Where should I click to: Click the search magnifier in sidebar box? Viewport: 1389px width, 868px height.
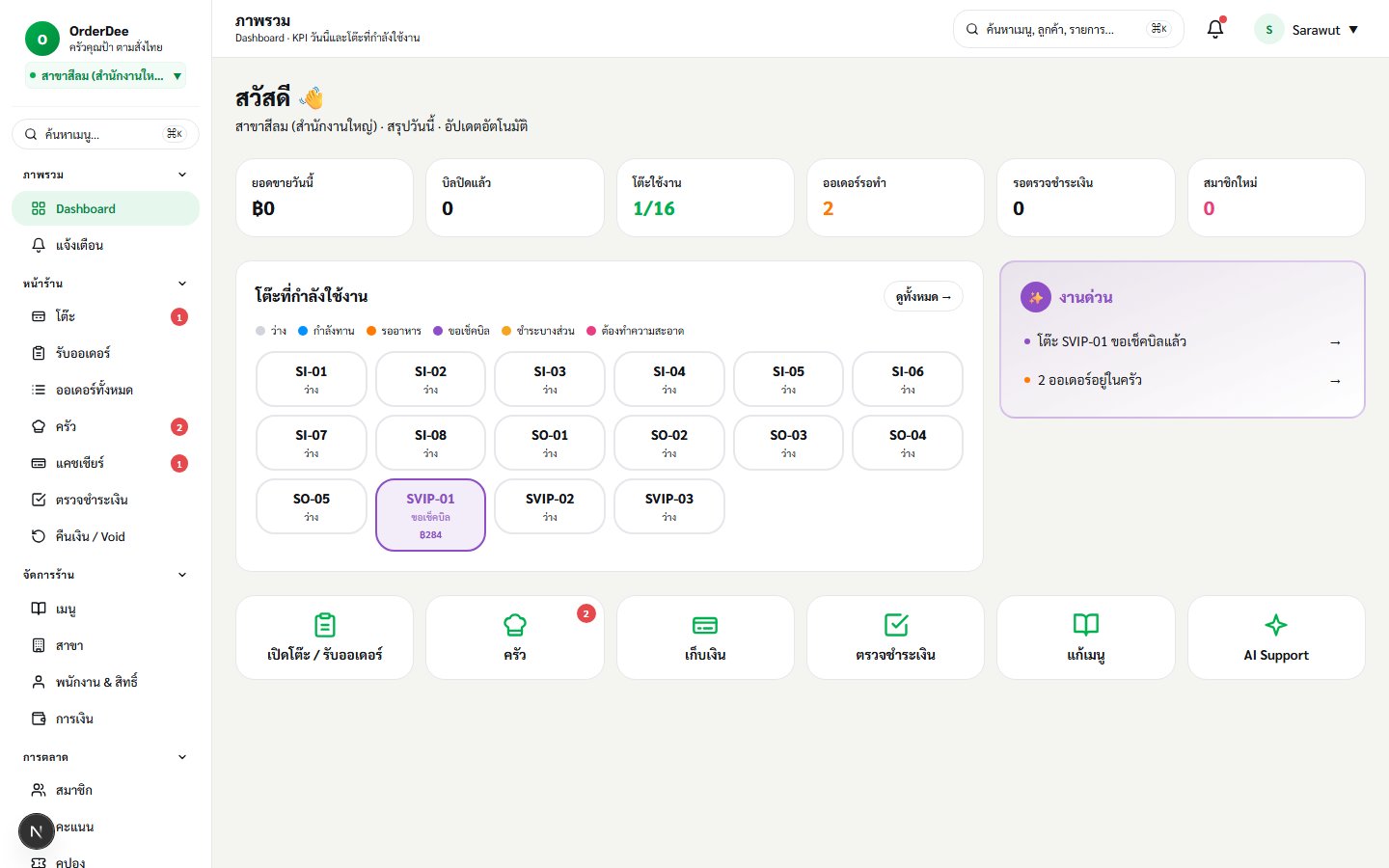[x=31, y=134]
